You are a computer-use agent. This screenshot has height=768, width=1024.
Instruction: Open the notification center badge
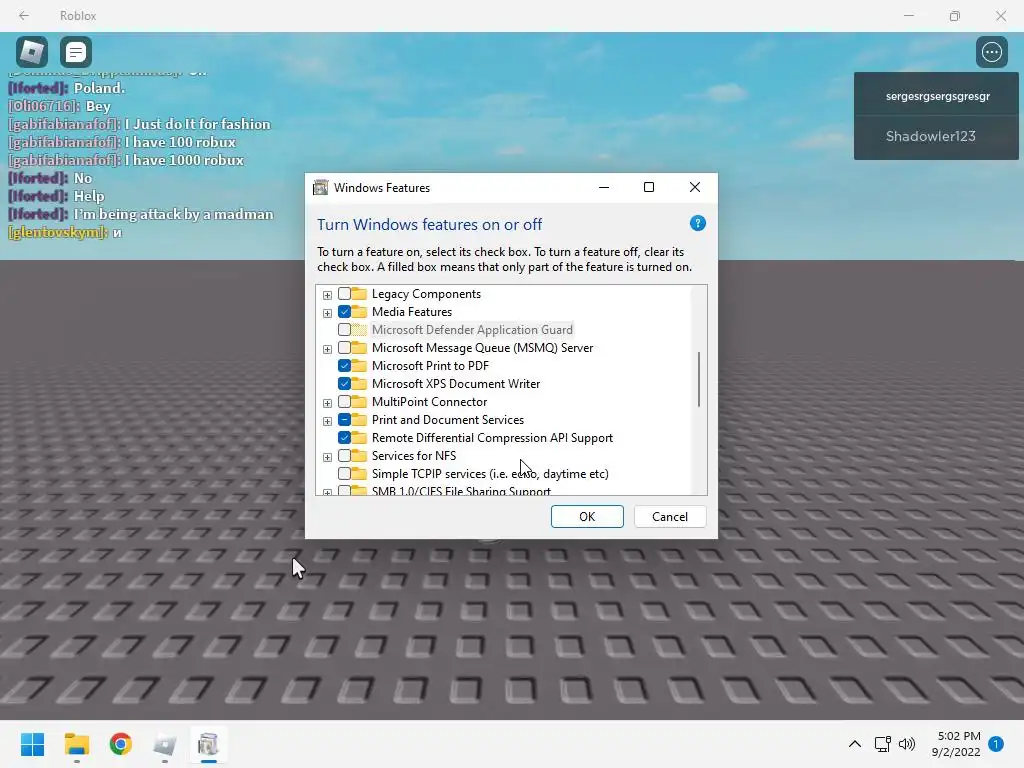(x=996, y=744)
